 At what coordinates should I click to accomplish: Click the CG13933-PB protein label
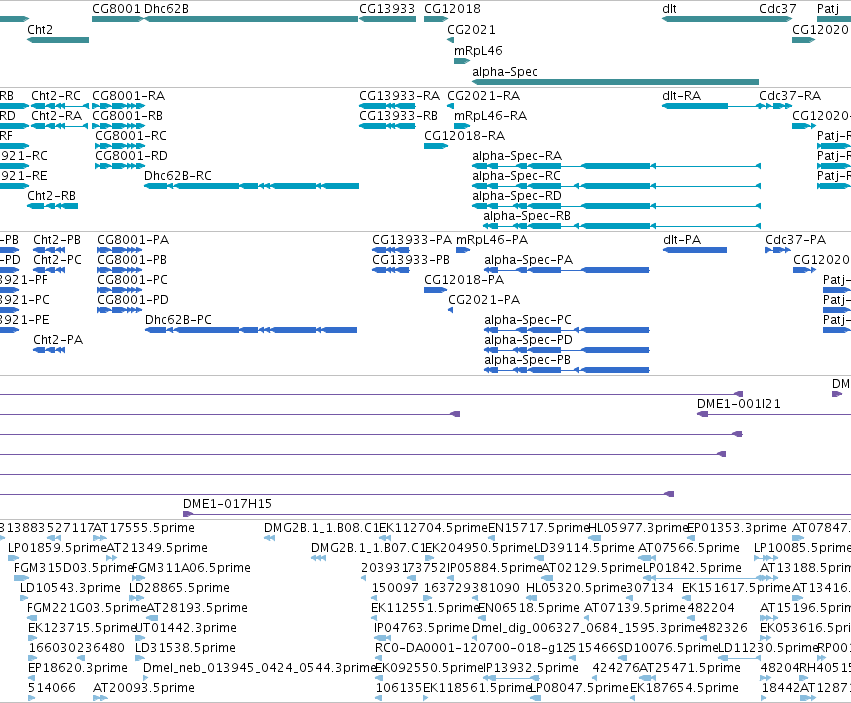(411, 261)
